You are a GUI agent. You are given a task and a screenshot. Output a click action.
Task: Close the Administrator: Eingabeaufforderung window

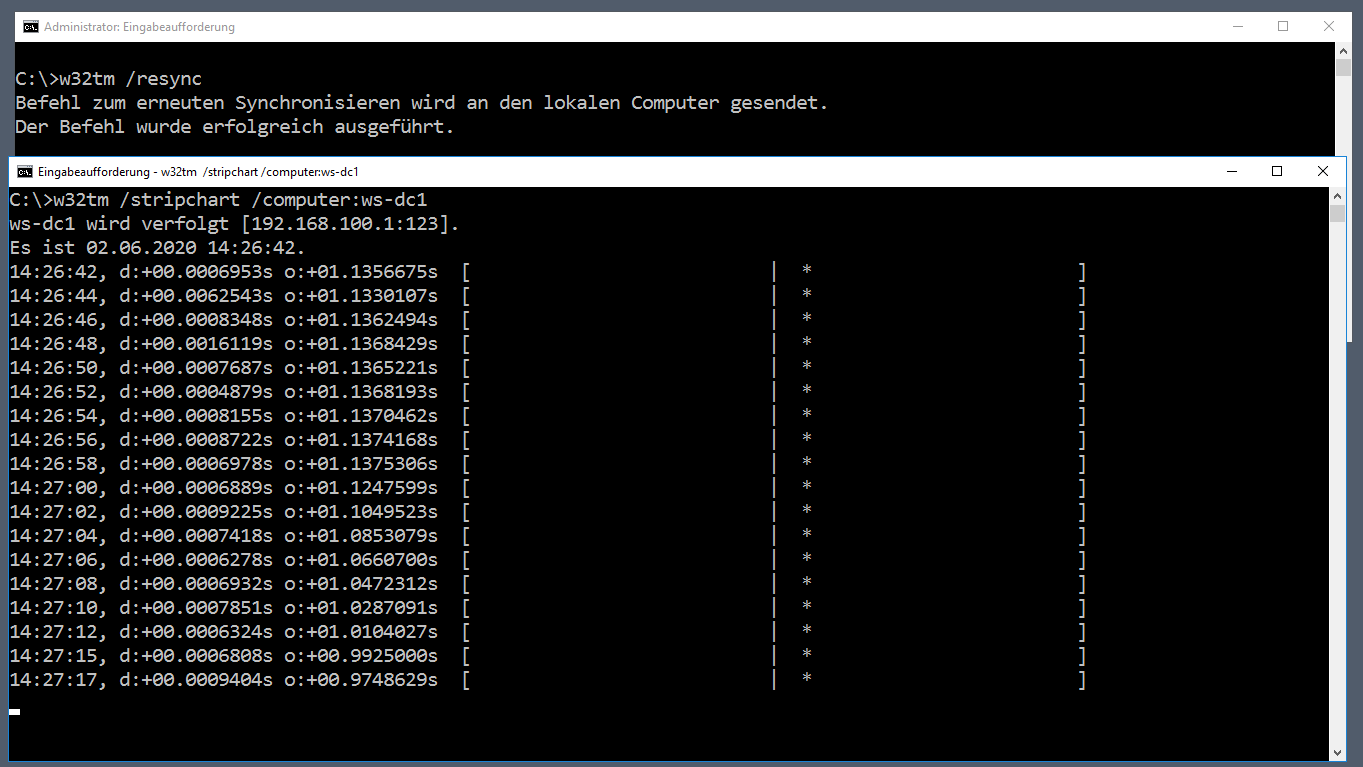click(x=1329, y=27)
